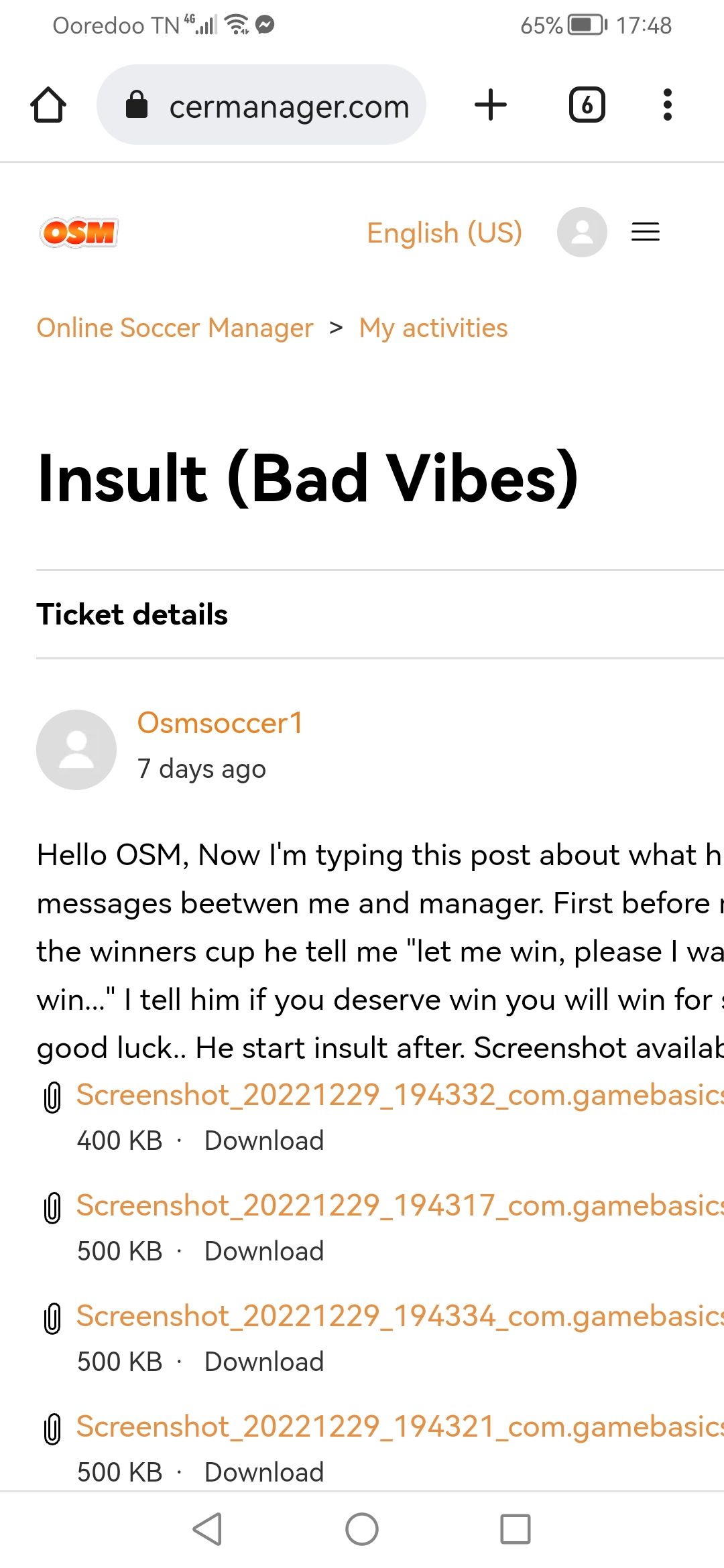Open Screenshot_20221229_194317 attachment

tap(400, 1205)
